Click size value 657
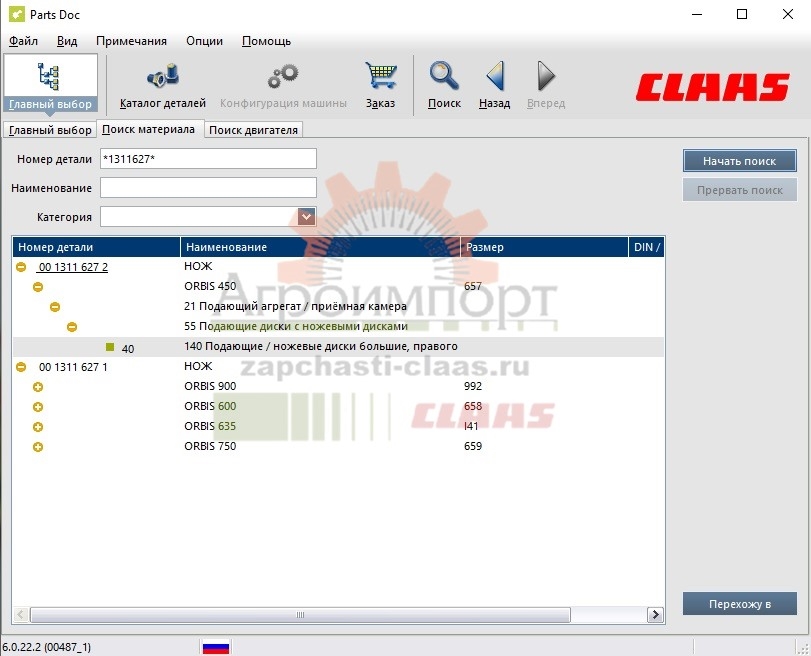Screen dimensions: 811x656 click(x=473, y=286)
